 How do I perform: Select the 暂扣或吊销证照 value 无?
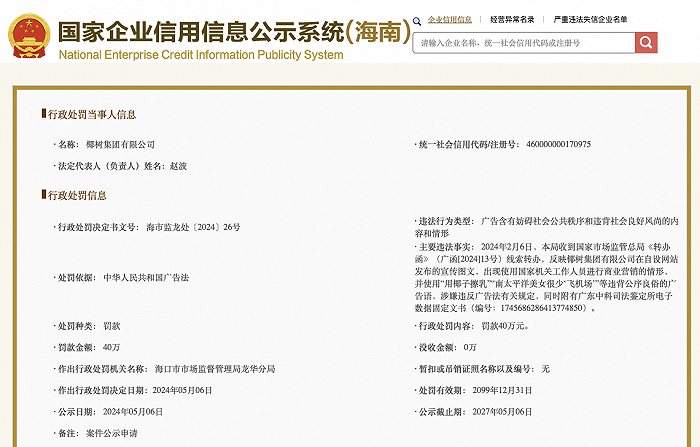[546, 369]
